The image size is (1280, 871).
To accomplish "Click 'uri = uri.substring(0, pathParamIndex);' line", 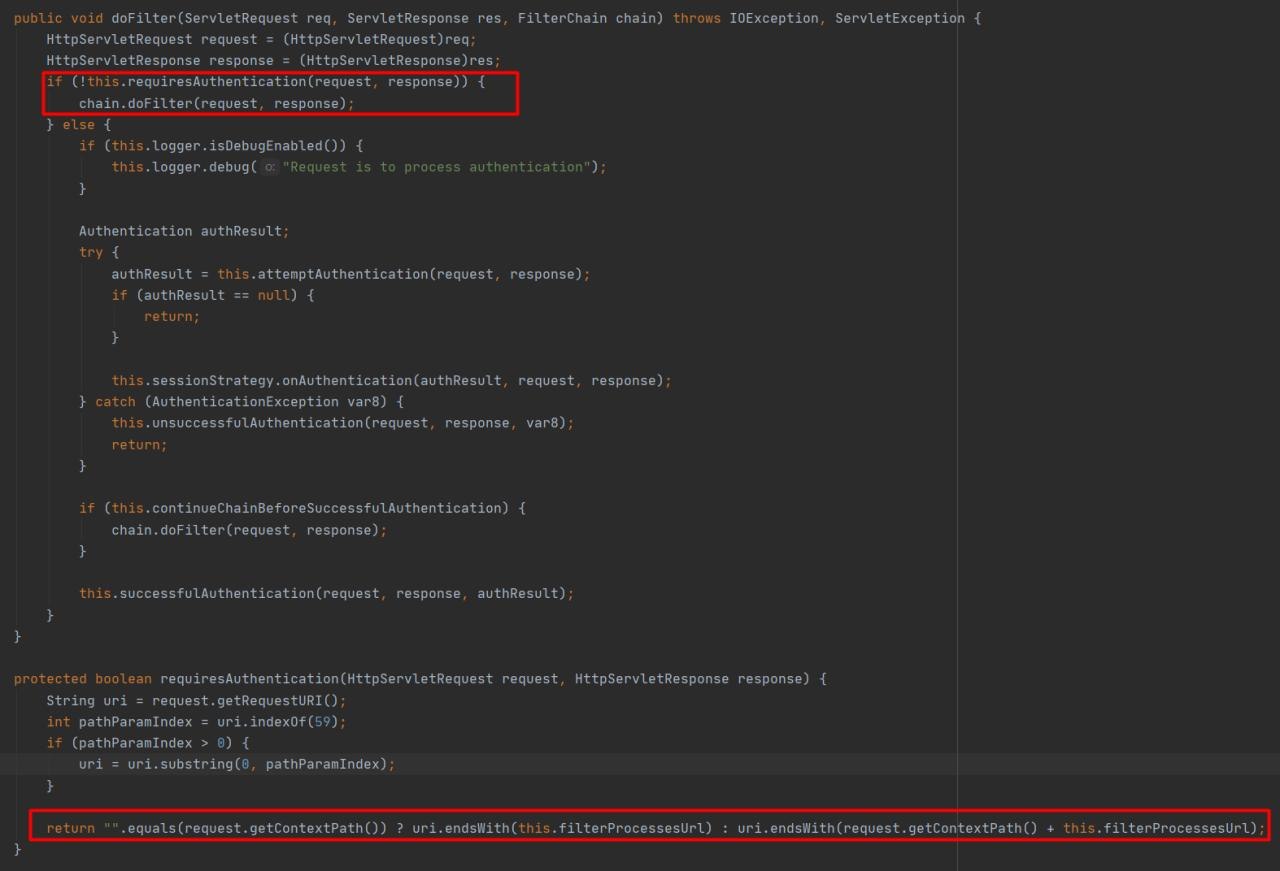I will 237,764.
